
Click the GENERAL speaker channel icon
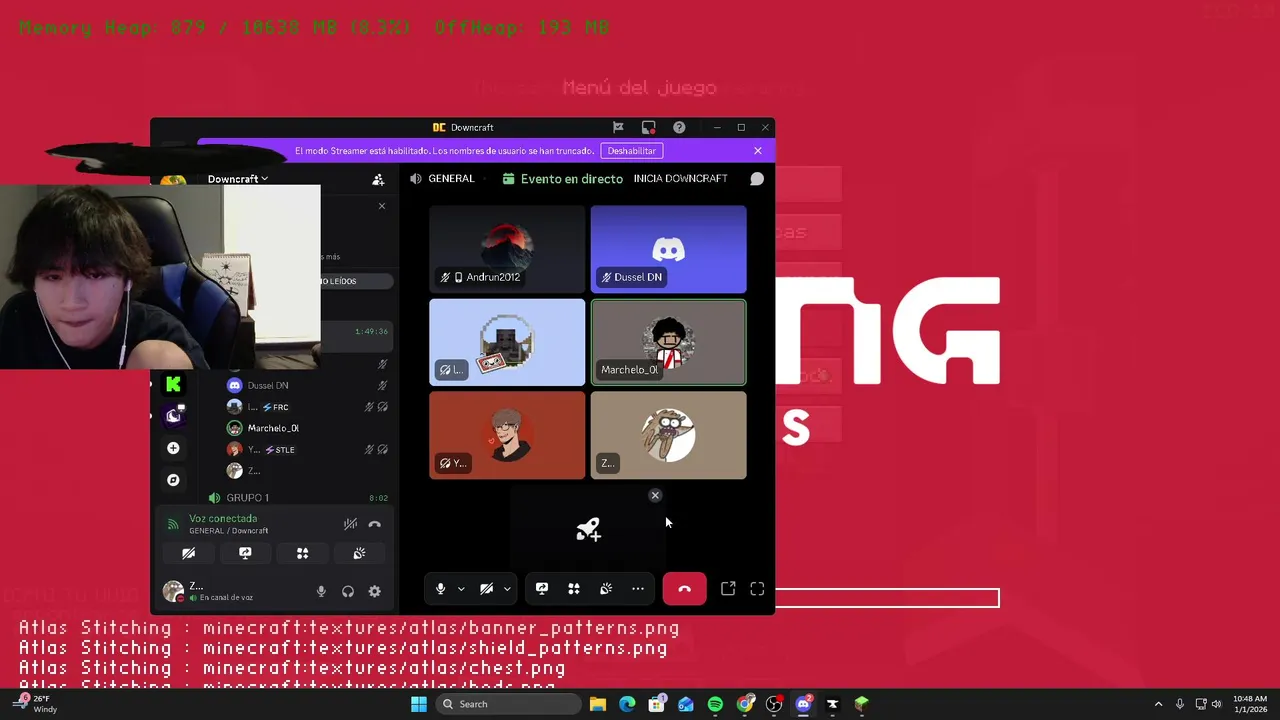click(x=416, y=179)
